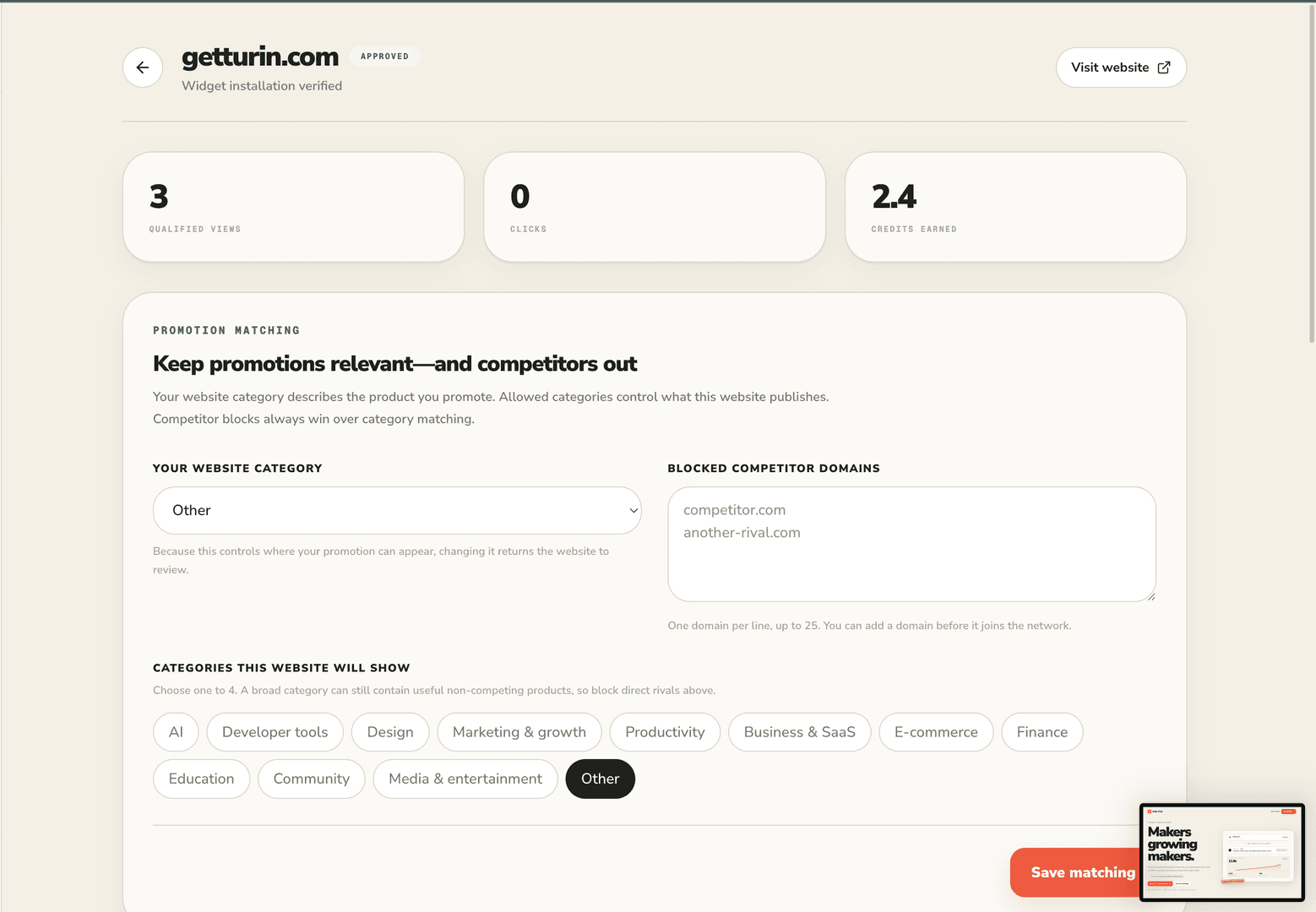Viewport: 1316px width, 912px height.
Task: Click the APPROVED status badge
Action: click(384, 57)
